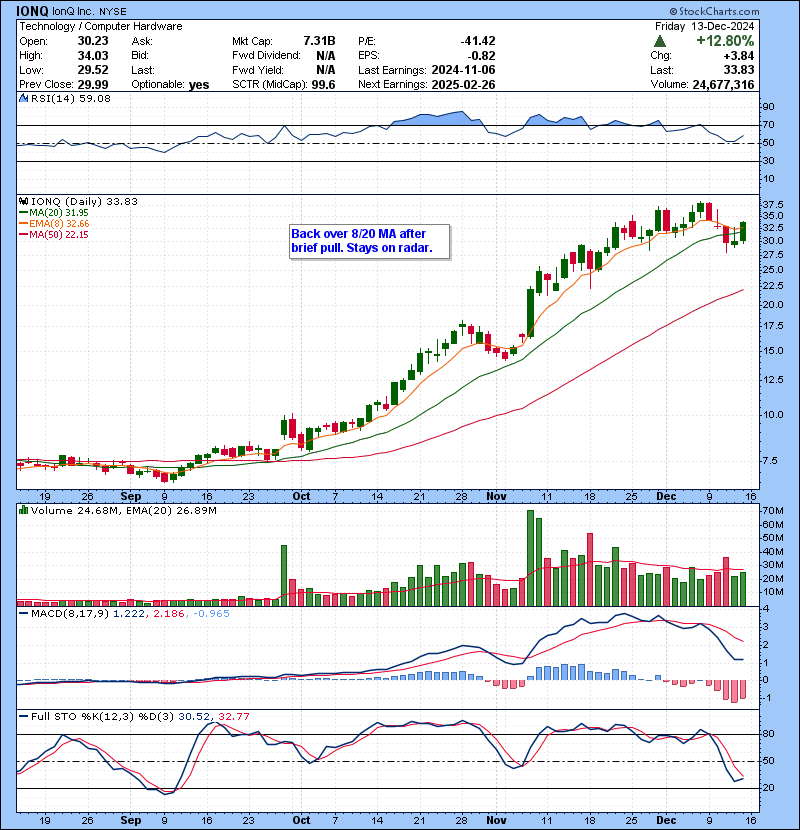
Task: Click the EMA(8) 32.66 legend entry
Action: 59,224
